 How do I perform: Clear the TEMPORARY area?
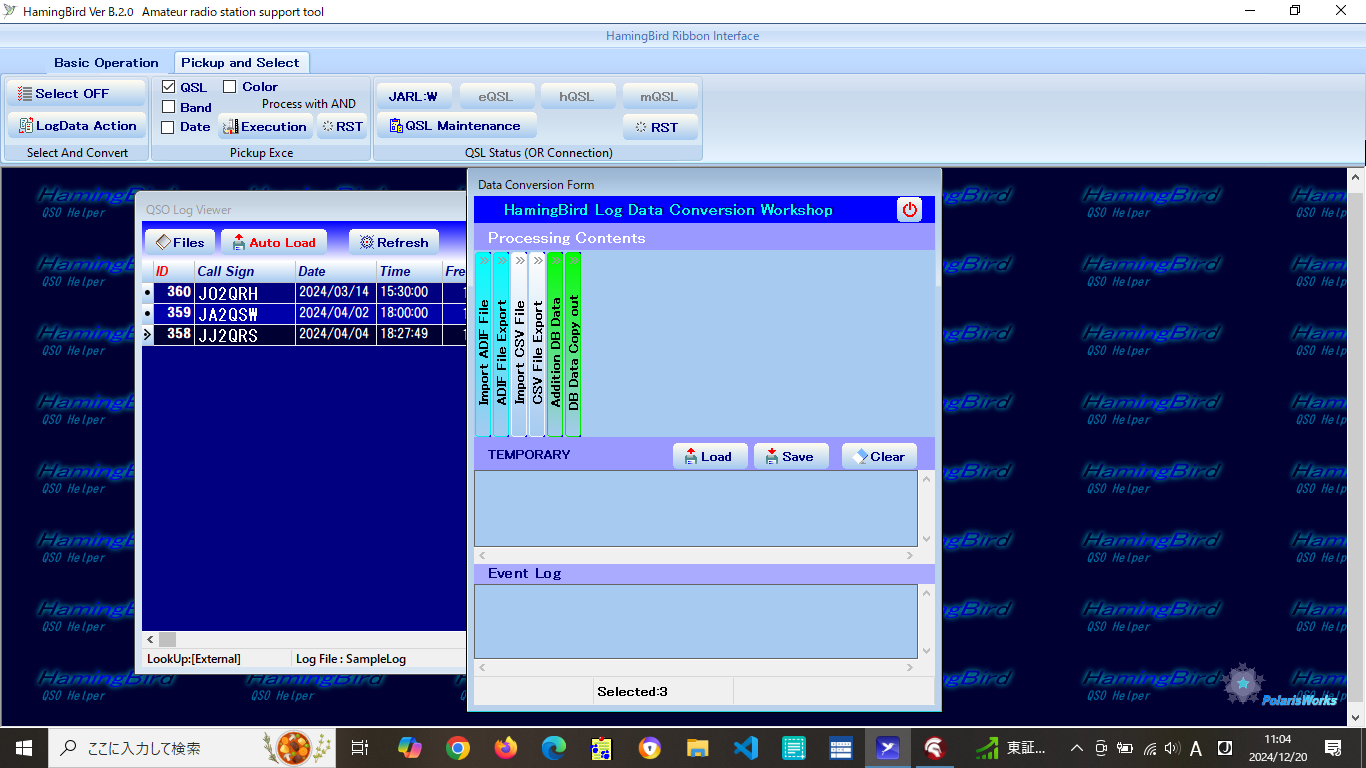click(879, 456)
